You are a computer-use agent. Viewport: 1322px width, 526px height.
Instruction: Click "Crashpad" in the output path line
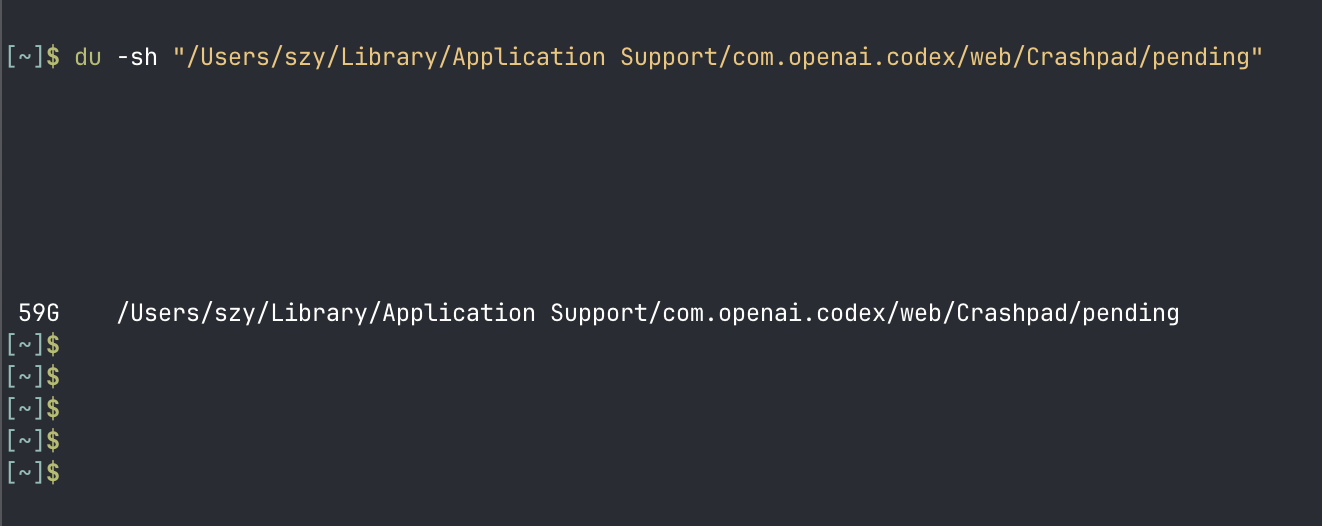(x=1012, y=313)
